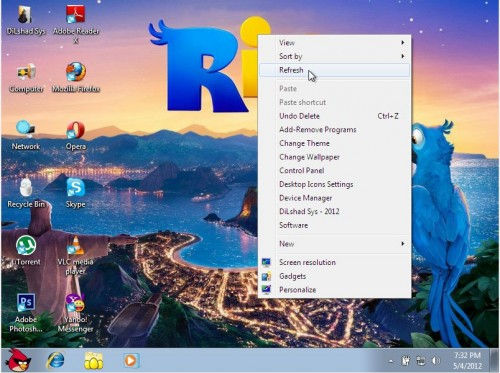Show hidden tray icons arrow
Viewport: 500px width, 373px height.
pos(391,361)
